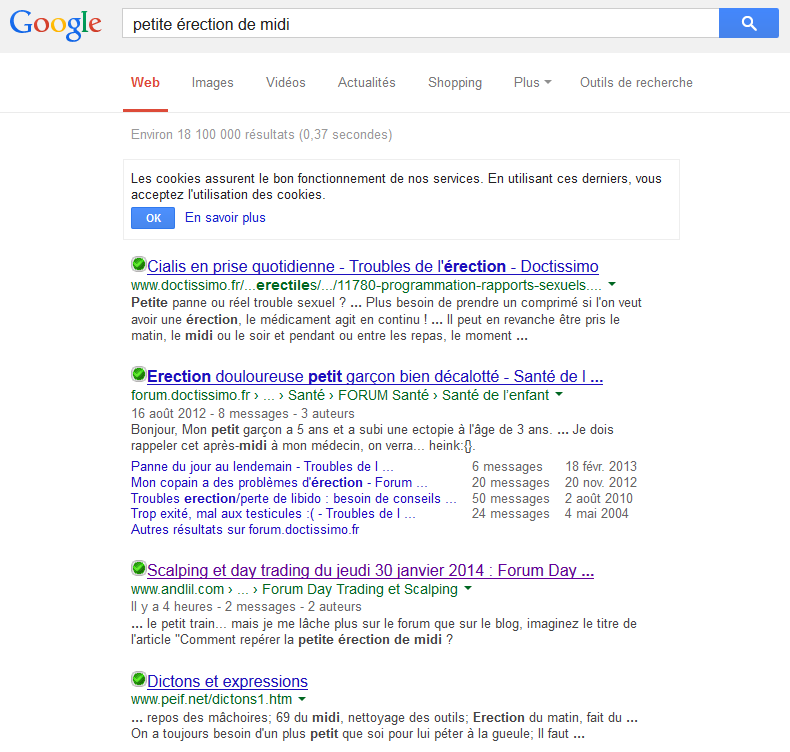Click 'Il y a 4 heures' info line

coord(246,606)
